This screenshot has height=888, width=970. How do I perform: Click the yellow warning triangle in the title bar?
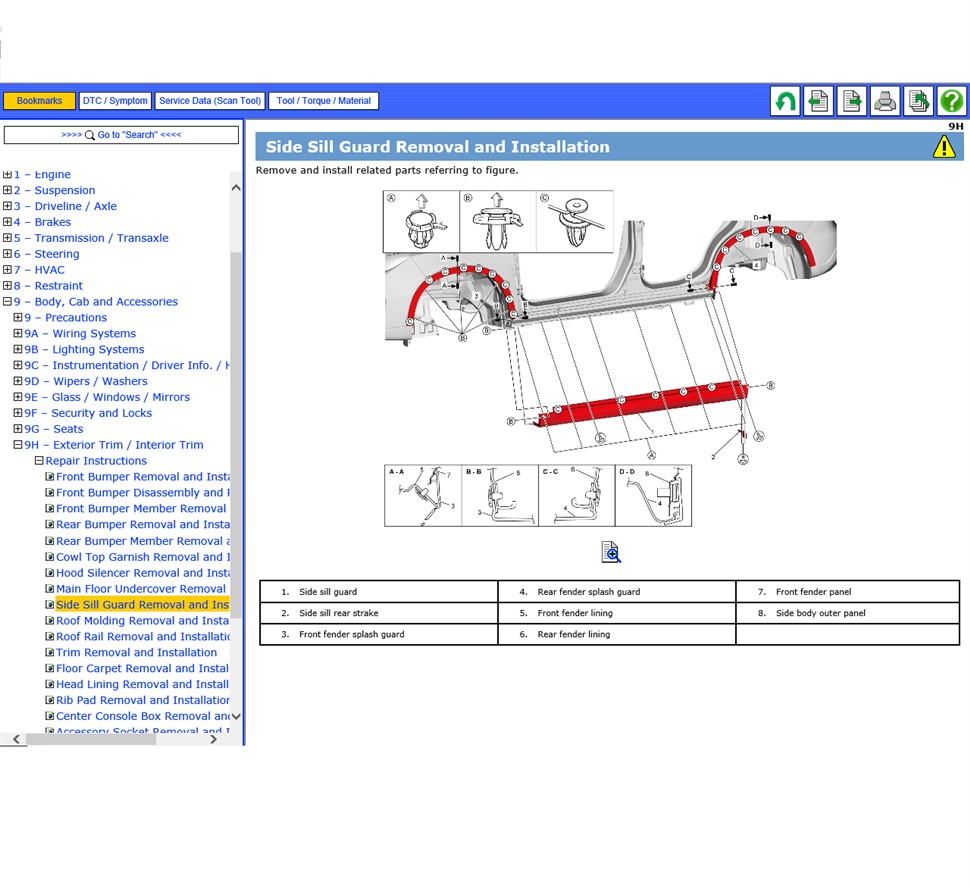click(x=944, y=147)
